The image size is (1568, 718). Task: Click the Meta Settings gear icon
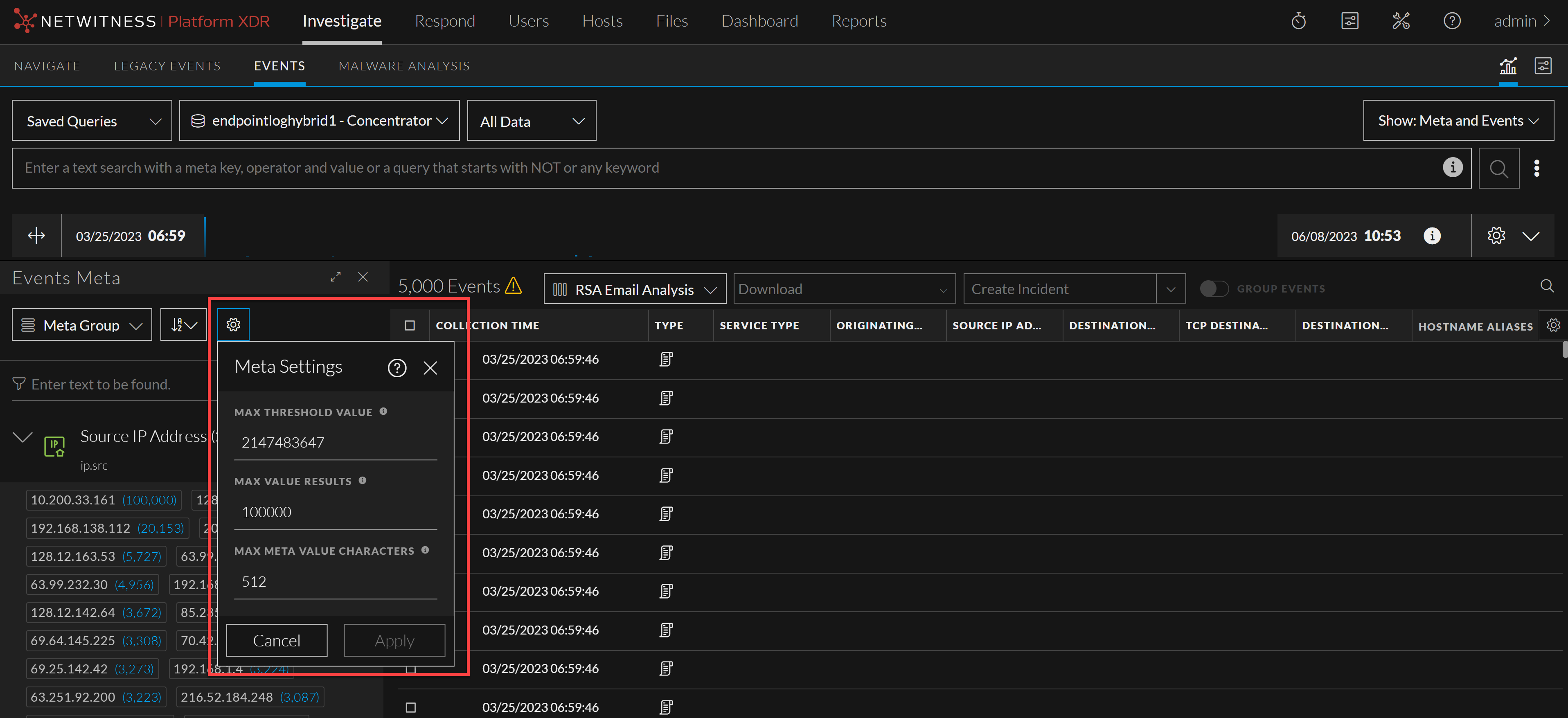[x=233, y=325]
